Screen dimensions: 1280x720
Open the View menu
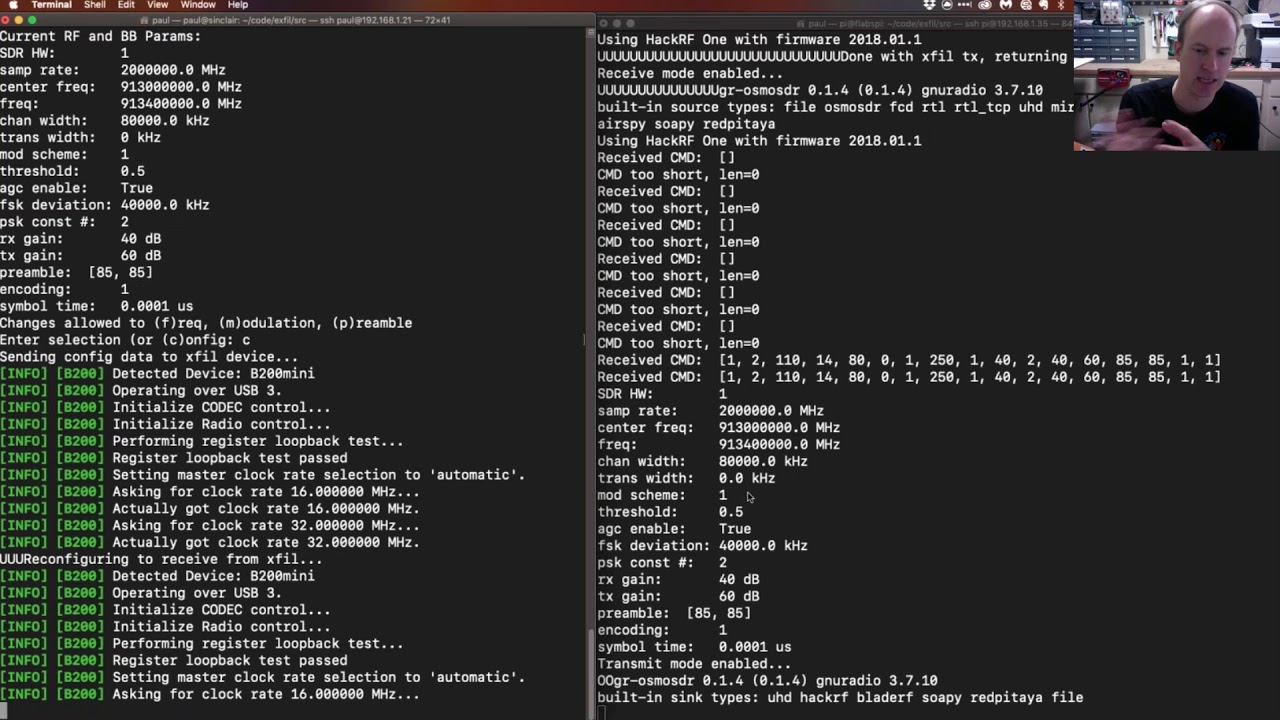tap(157, 4)
